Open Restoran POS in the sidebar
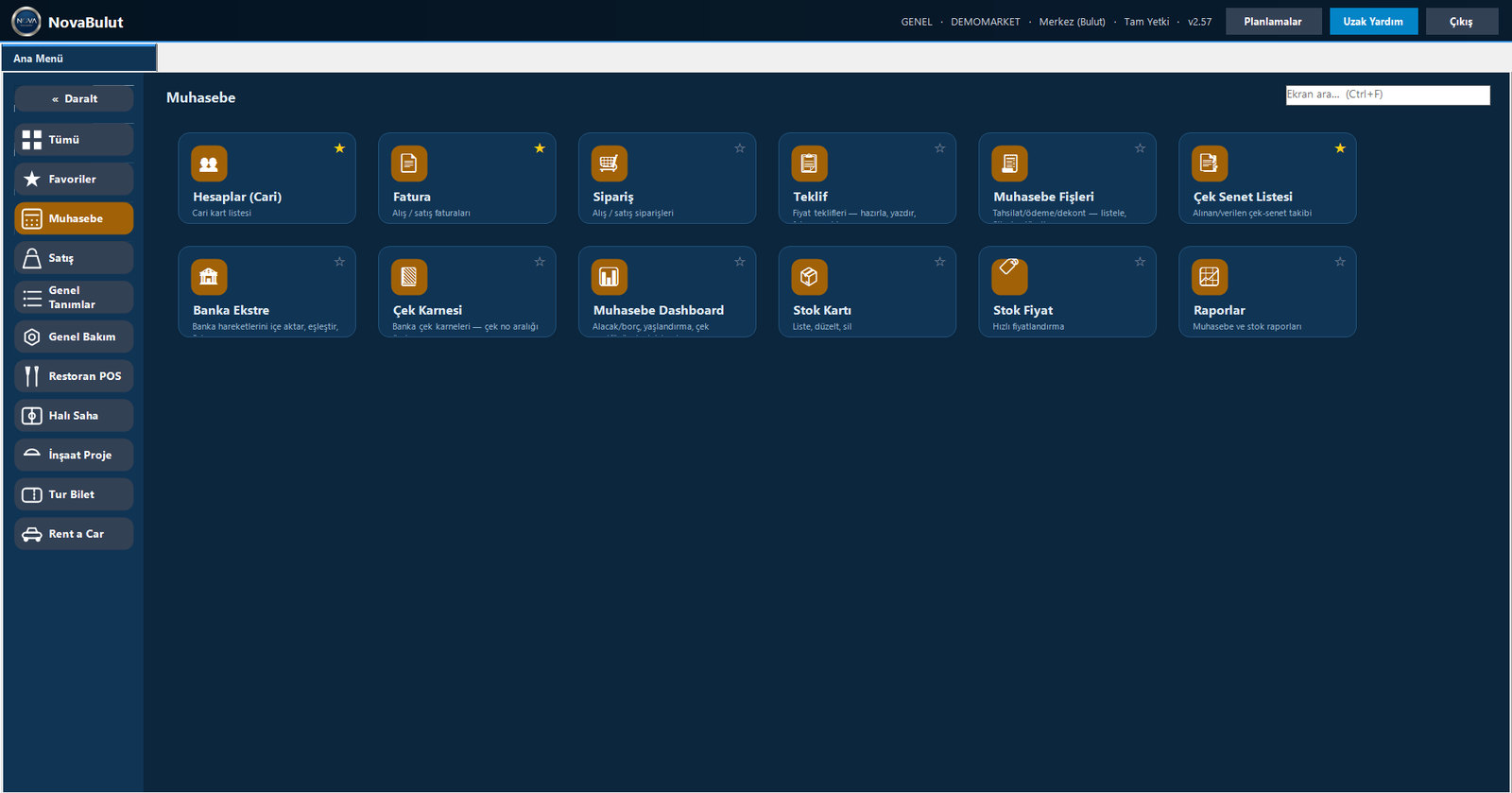This screenshot has height=793, width=1512. click(74, 376)
